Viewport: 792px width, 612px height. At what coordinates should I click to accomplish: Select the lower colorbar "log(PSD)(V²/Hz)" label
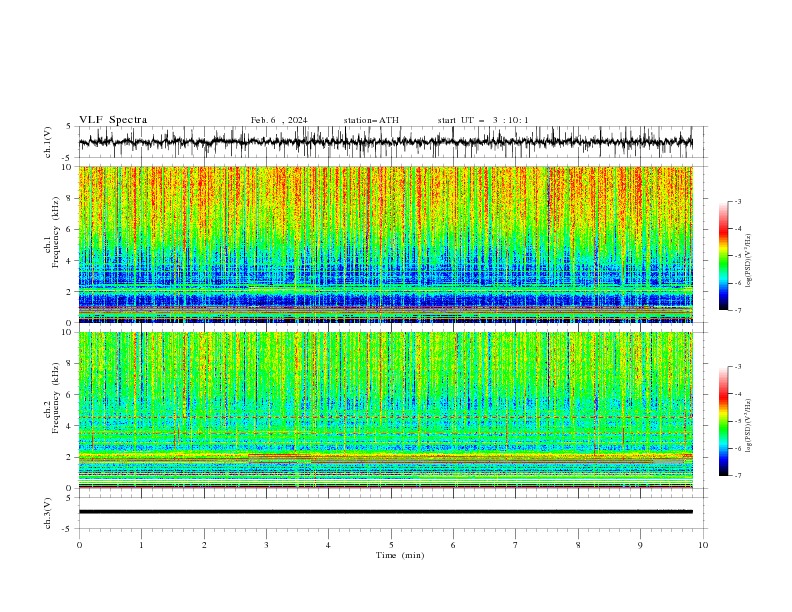click(749, 427)
